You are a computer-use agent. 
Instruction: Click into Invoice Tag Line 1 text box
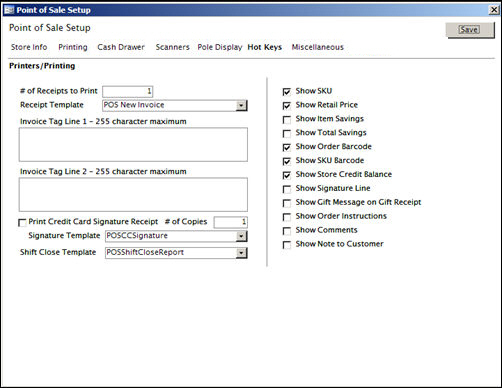[133, 145]
